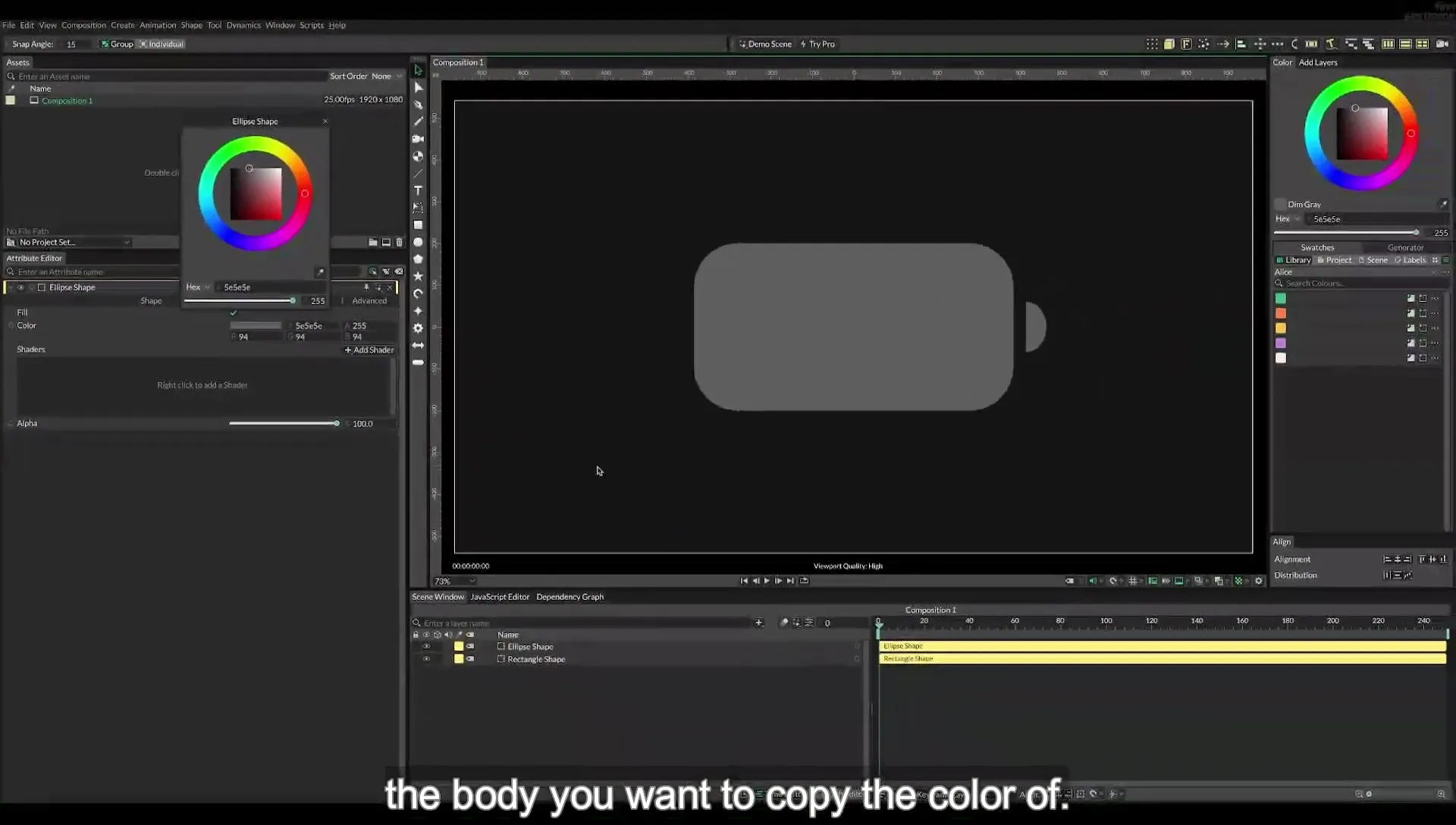This screenshot has width=1456, height=825.
Task: Choose the Camera tool
Action: (418, 139)
